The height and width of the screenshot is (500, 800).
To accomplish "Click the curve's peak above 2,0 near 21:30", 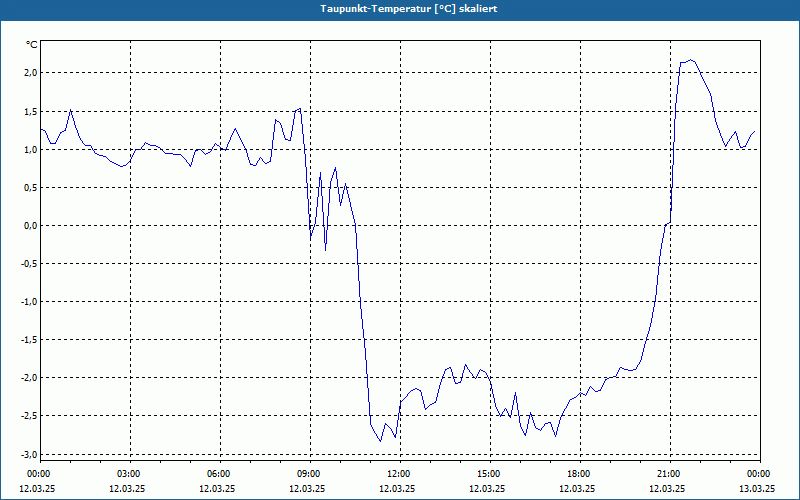I will (x=691, y=60).
